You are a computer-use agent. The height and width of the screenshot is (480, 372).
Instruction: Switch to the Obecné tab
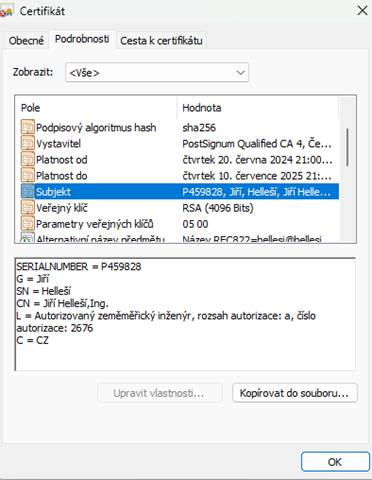(x=26, y=41)
